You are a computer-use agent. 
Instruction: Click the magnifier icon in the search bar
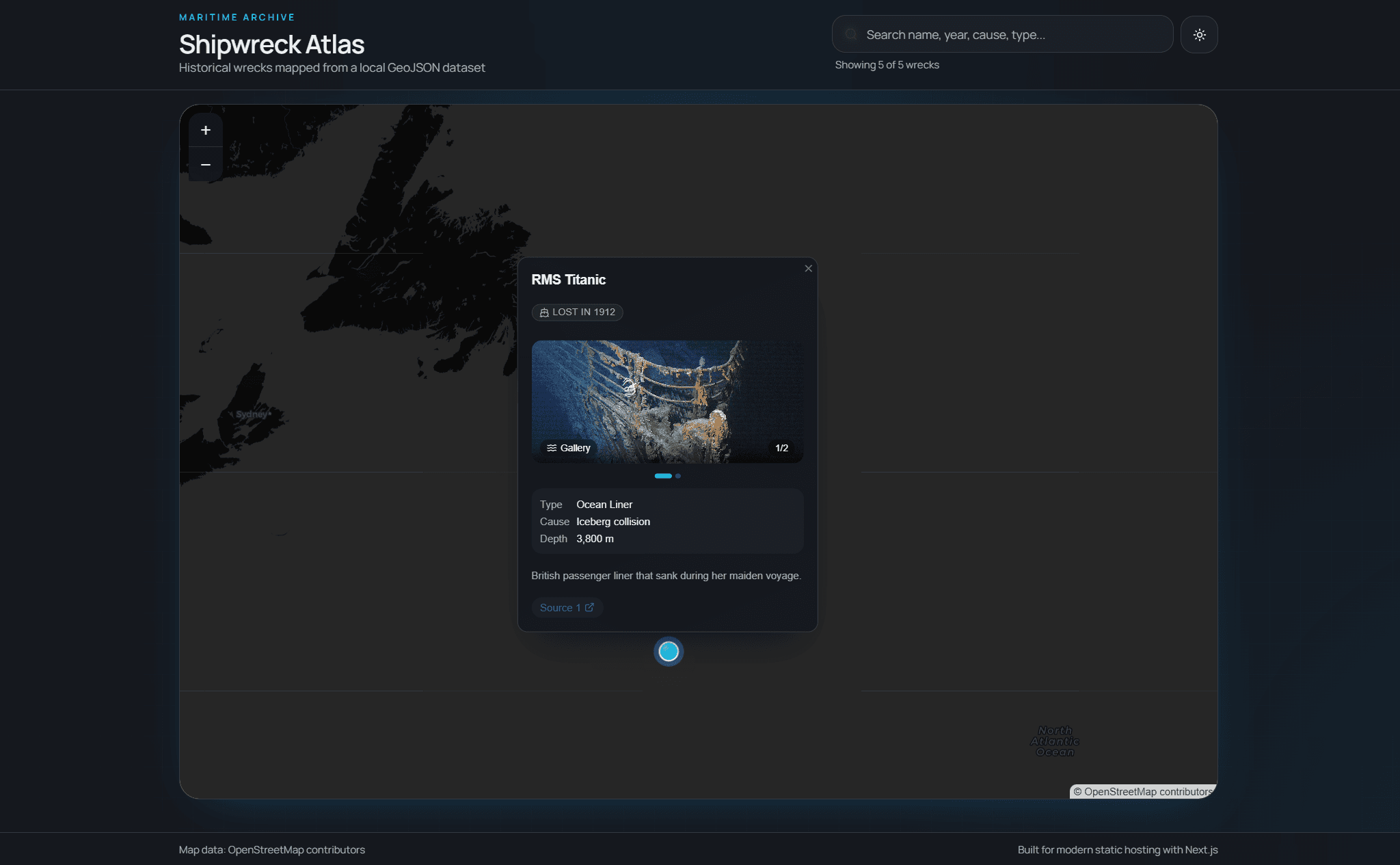(851, 34)
